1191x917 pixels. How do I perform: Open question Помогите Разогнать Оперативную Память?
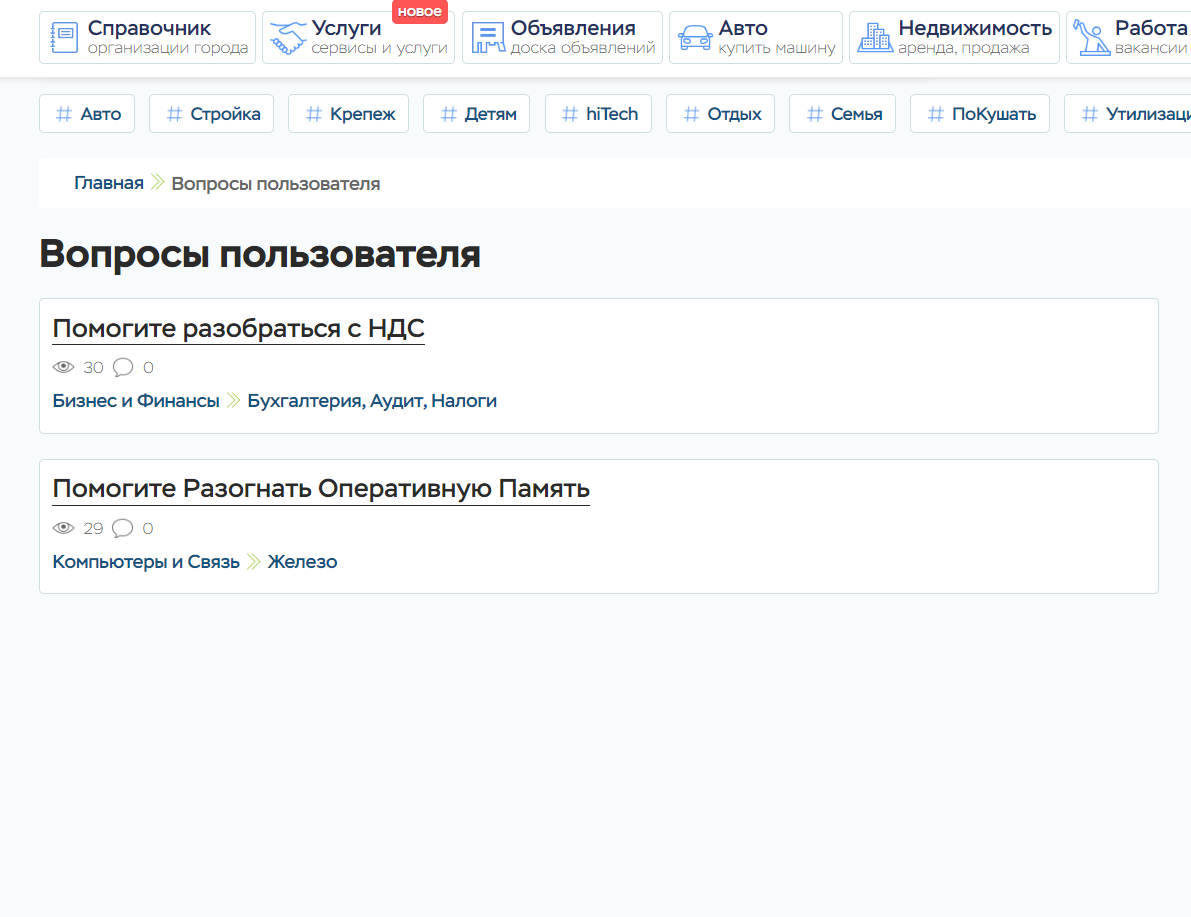pos(320,489)
